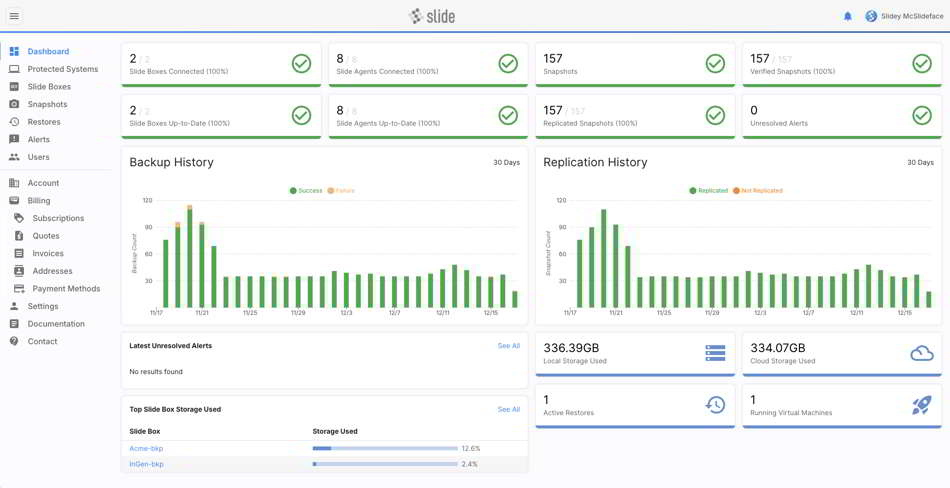Click the Settings person icon
This screenshot has width=950, height=488.
pyautogui.click(x=15, y=306)
